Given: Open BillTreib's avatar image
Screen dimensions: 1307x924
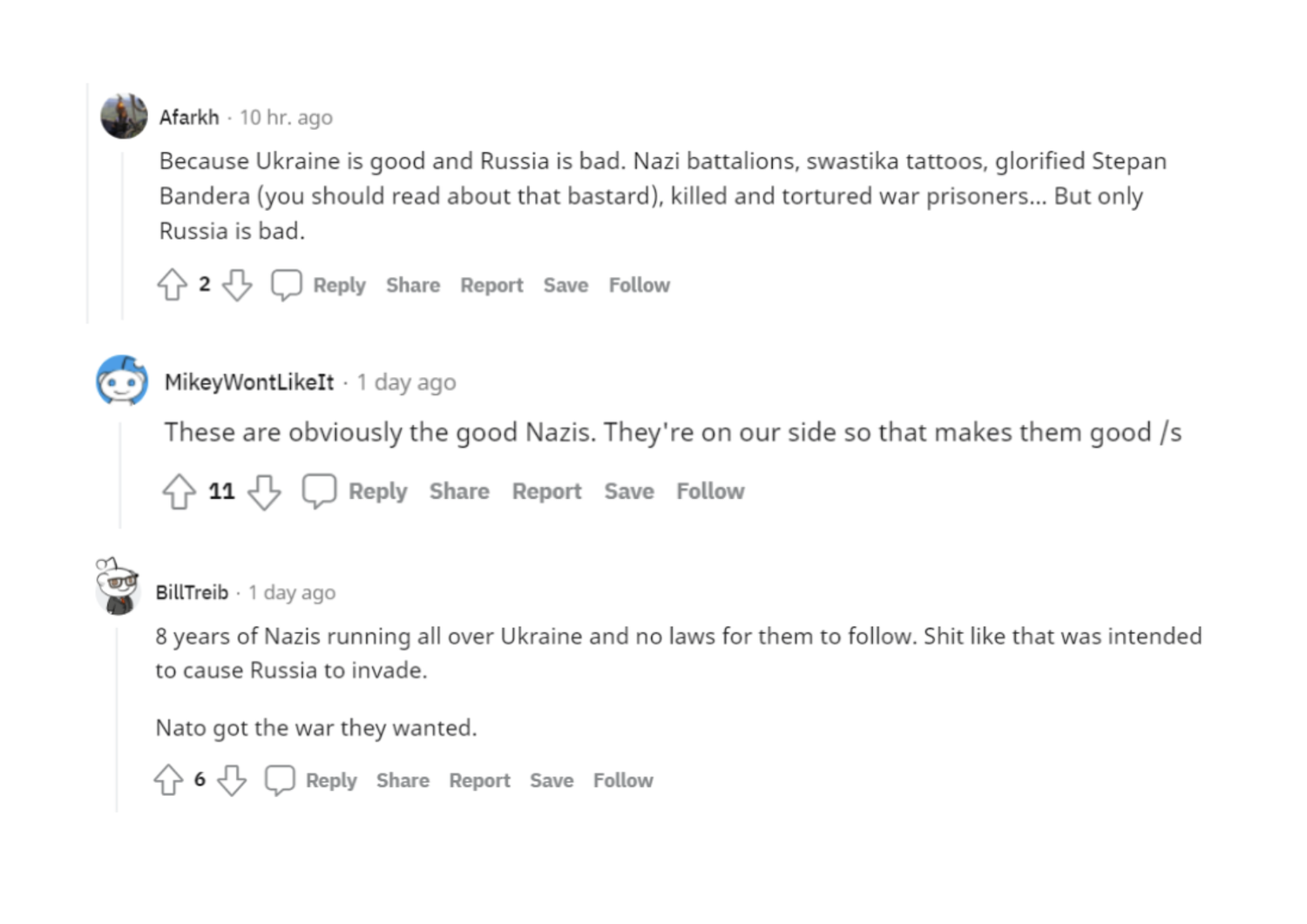Looking at the screenshot, I should point(117,587).
